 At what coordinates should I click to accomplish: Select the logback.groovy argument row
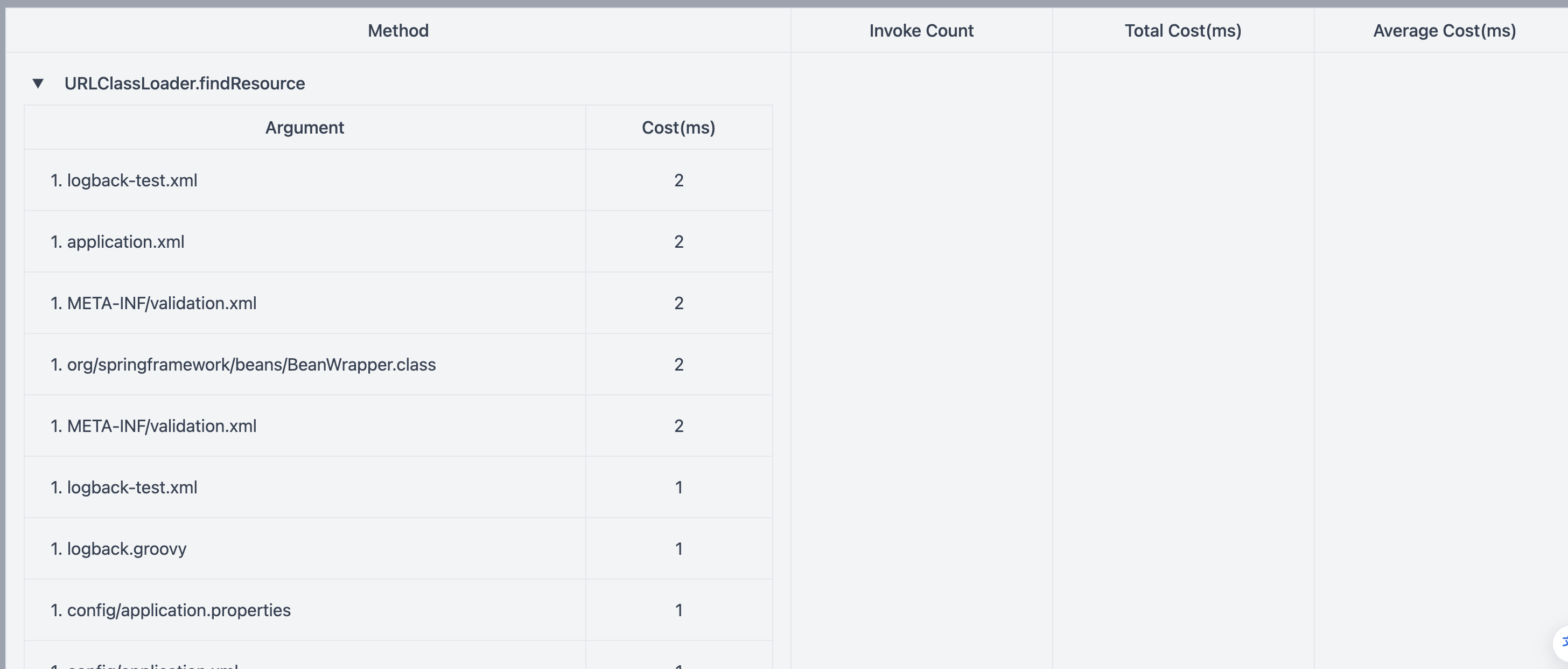127,549
